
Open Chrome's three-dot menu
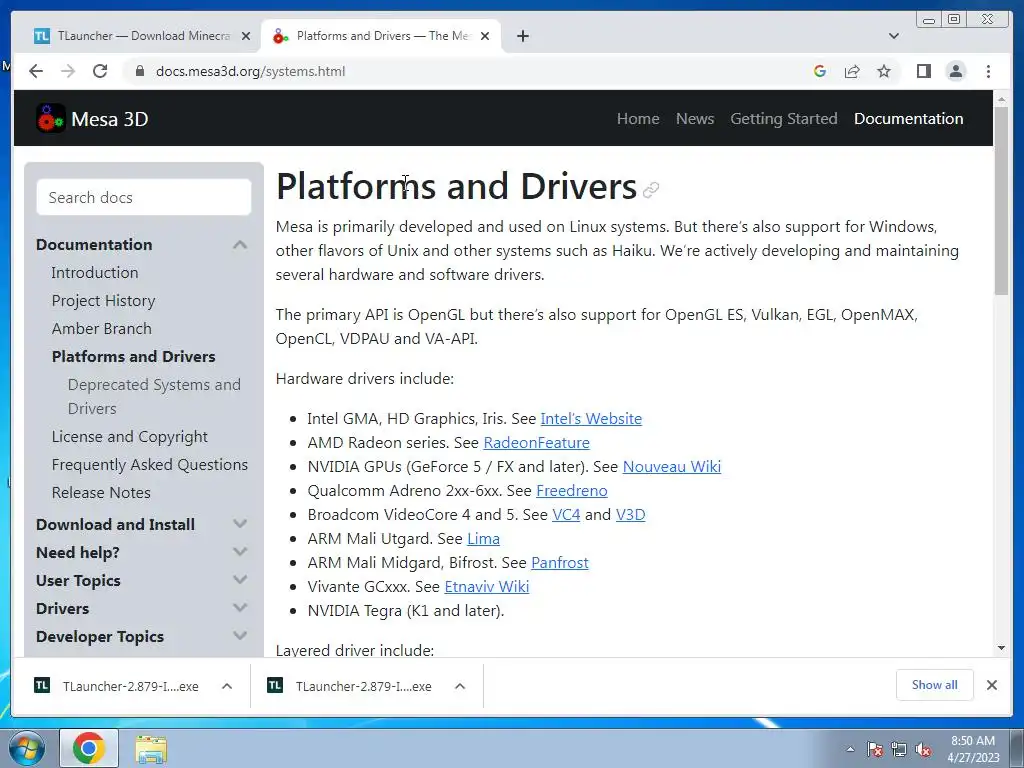tap(988, 71)
